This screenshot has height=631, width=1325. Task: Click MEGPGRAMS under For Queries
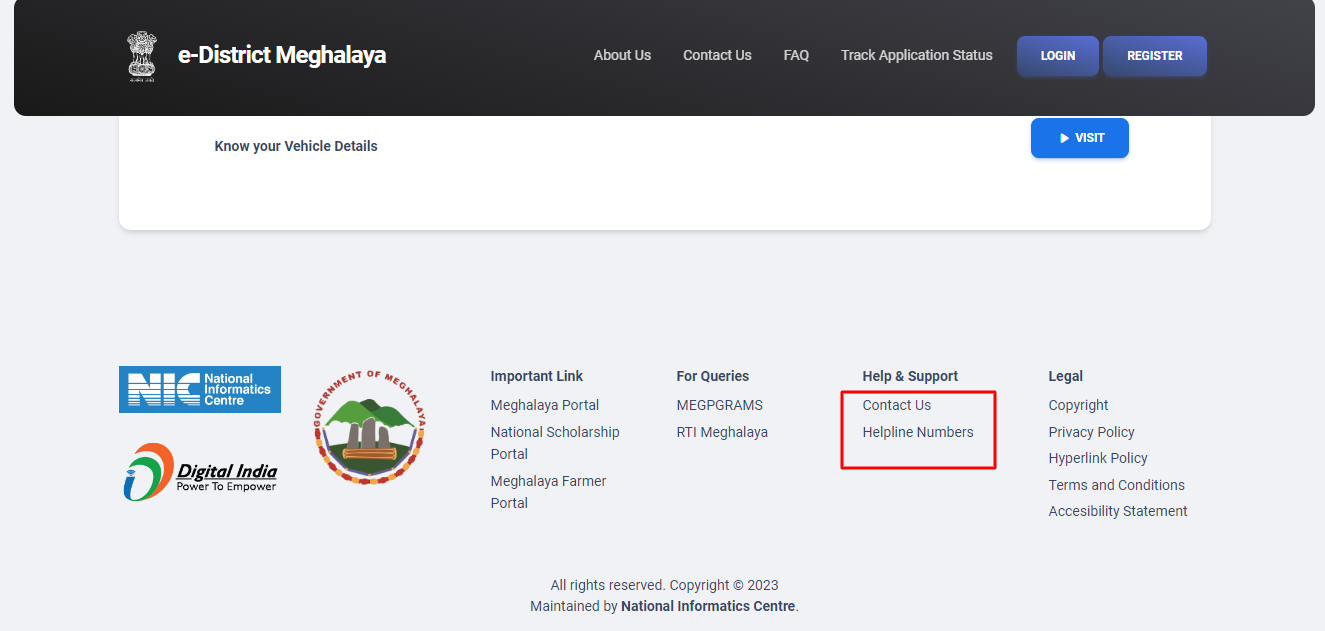[x=719, y=405]
